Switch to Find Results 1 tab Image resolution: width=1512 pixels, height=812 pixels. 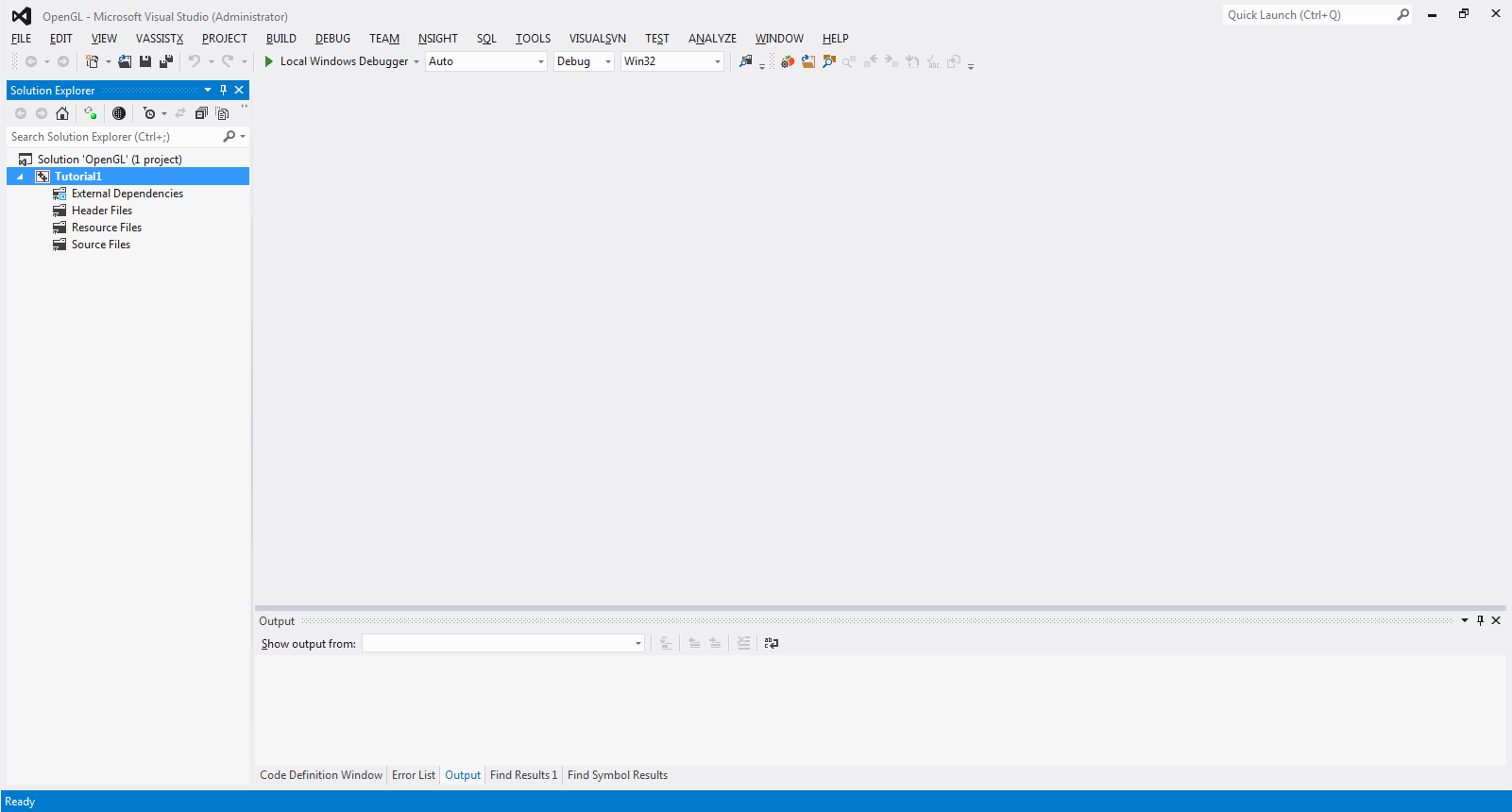[x=523, y=775]
